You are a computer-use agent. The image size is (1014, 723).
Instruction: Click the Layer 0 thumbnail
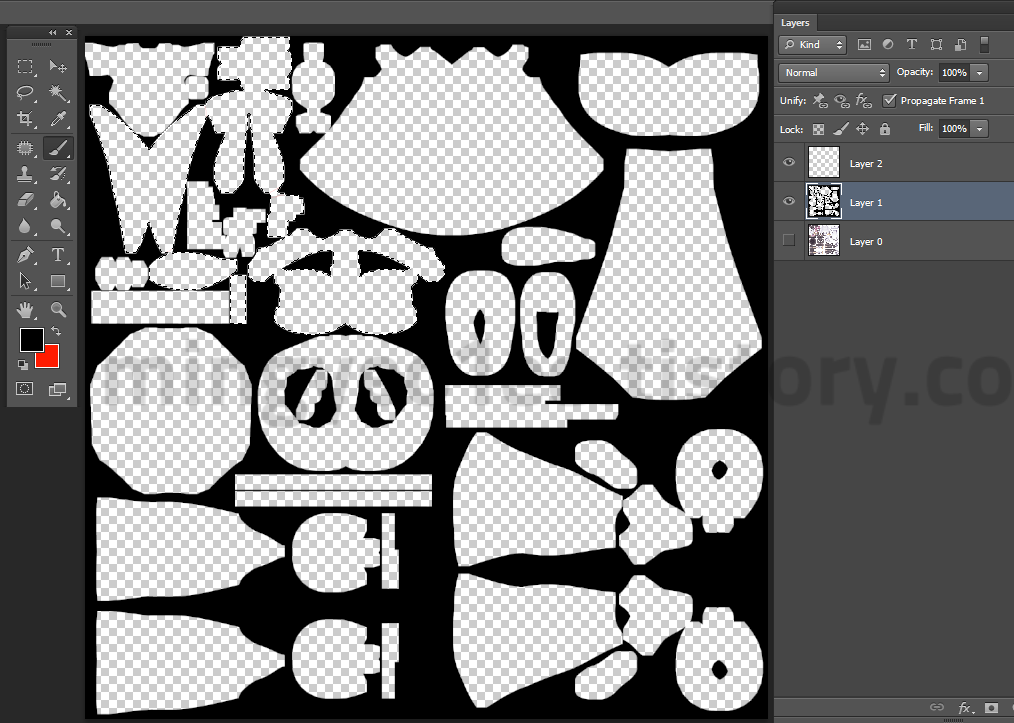[x=824, y=240]
